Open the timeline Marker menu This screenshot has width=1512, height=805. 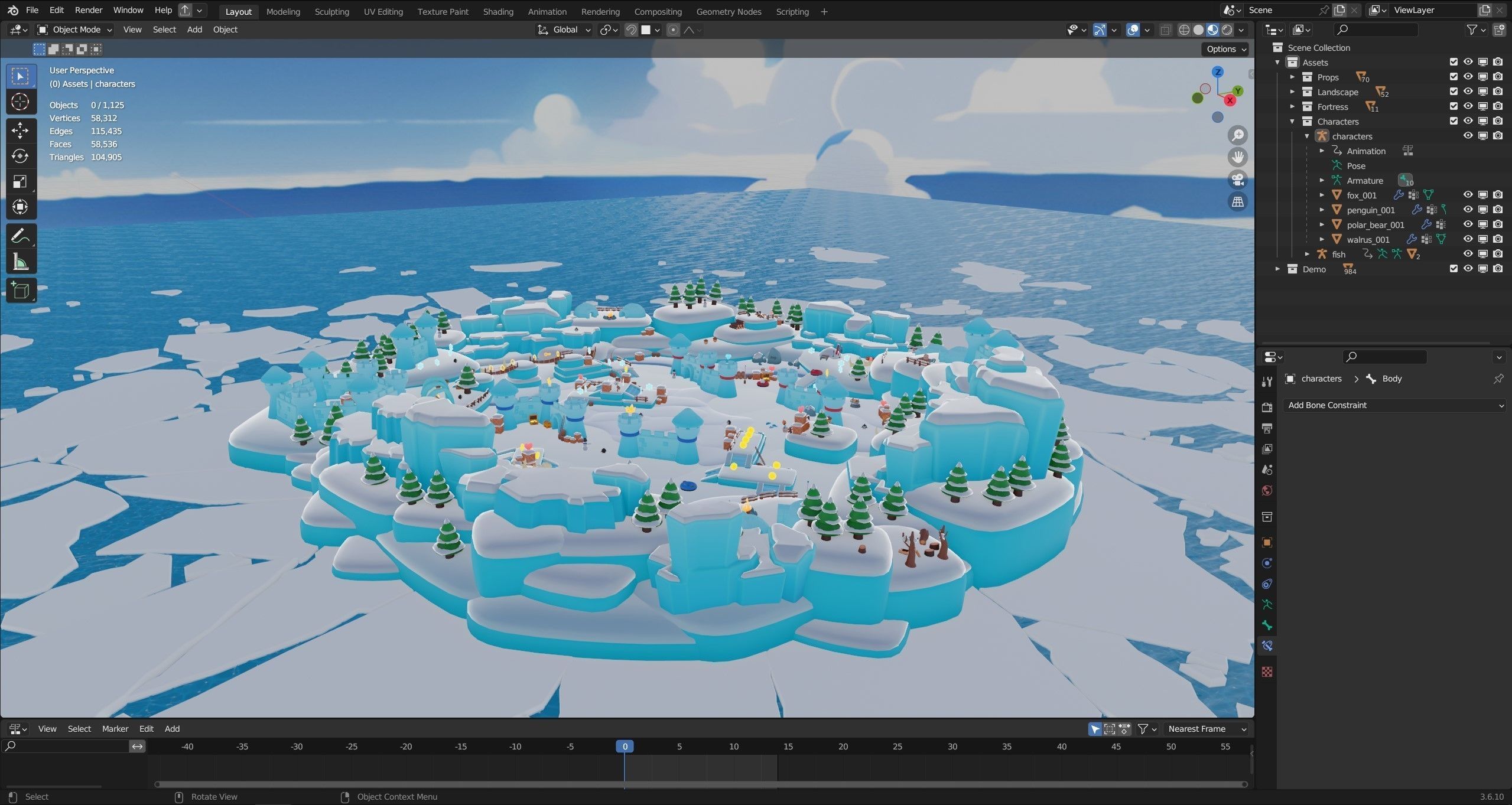coord(115,729)
